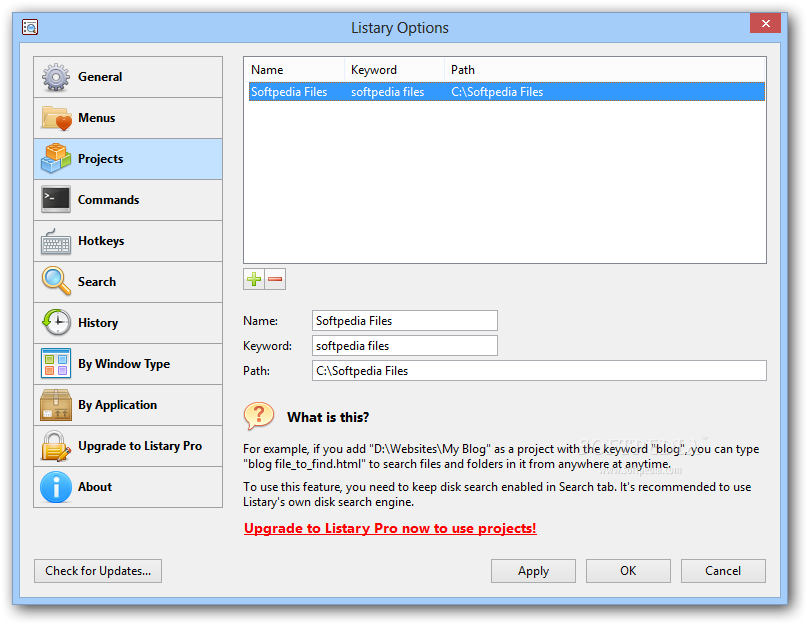Sort by Name column header
The height and width of the screenshot is (625, 808).
point(296,70)
